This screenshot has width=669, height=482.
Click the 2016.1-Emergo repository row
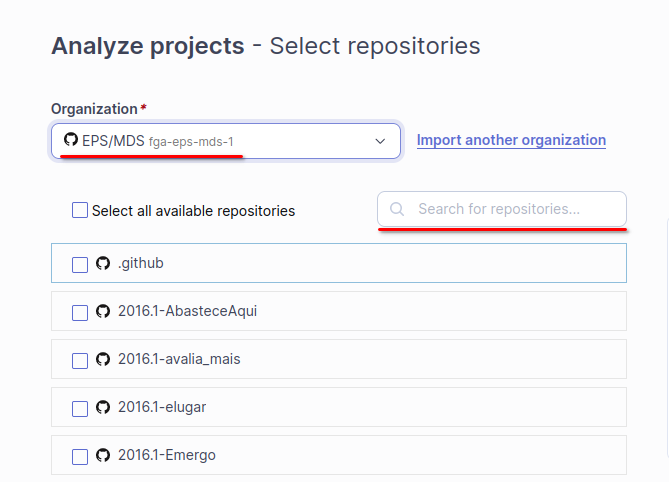click(400, 456)
